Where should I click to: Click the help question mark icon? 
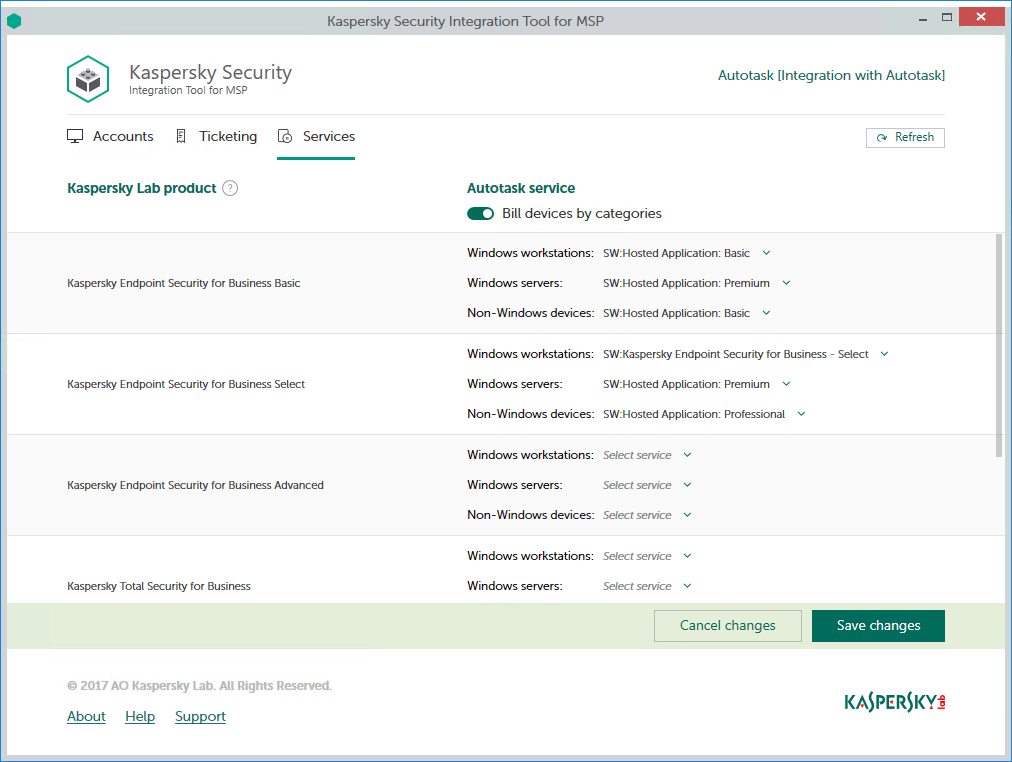pyautogui.click(x=230, y=188)
